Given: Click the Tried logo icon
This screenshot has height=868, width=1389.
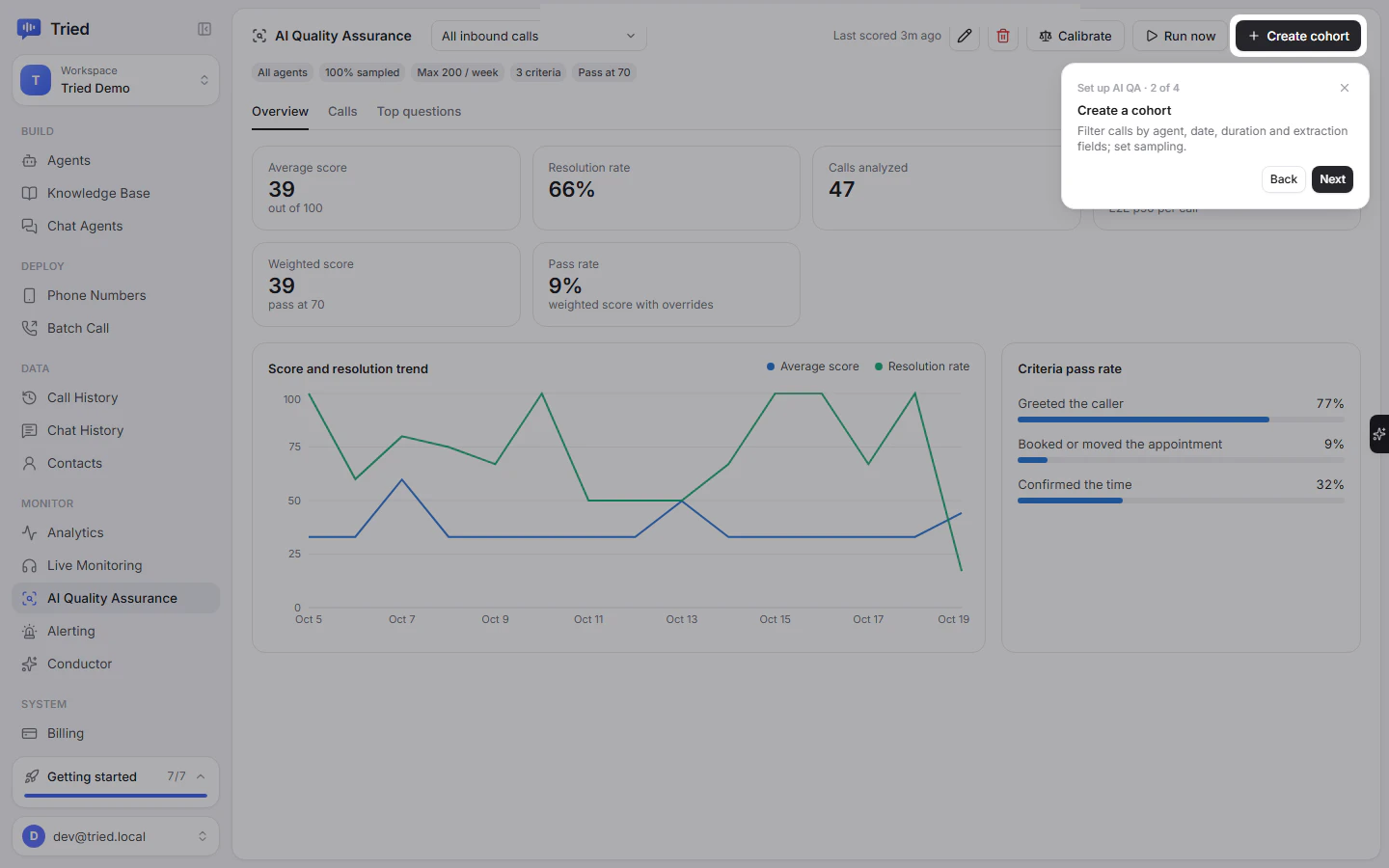Looking at the screenshot, I should point(29,29).
